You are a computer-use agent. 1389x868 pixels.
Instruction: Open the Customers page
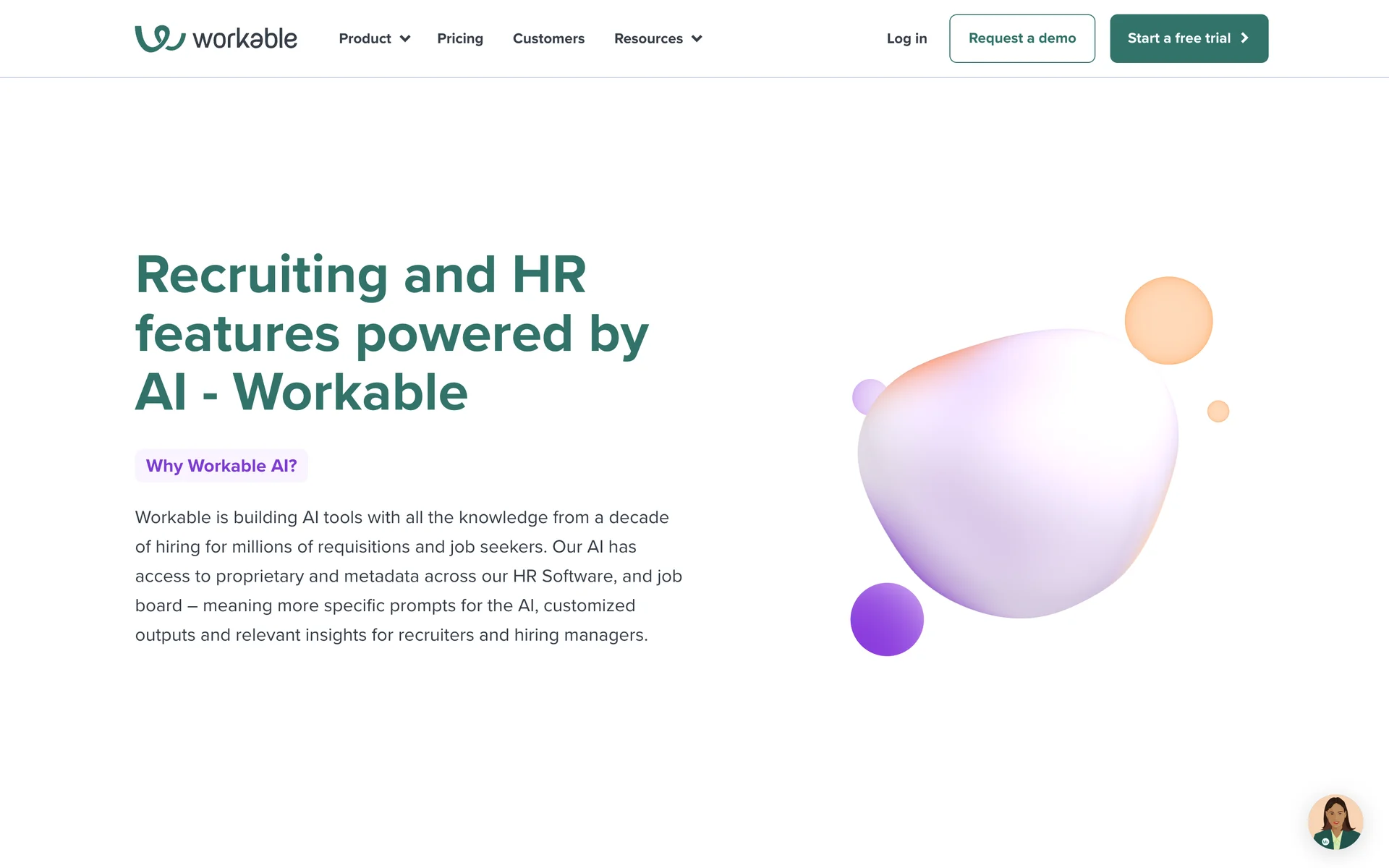click(x=548, y=39)
